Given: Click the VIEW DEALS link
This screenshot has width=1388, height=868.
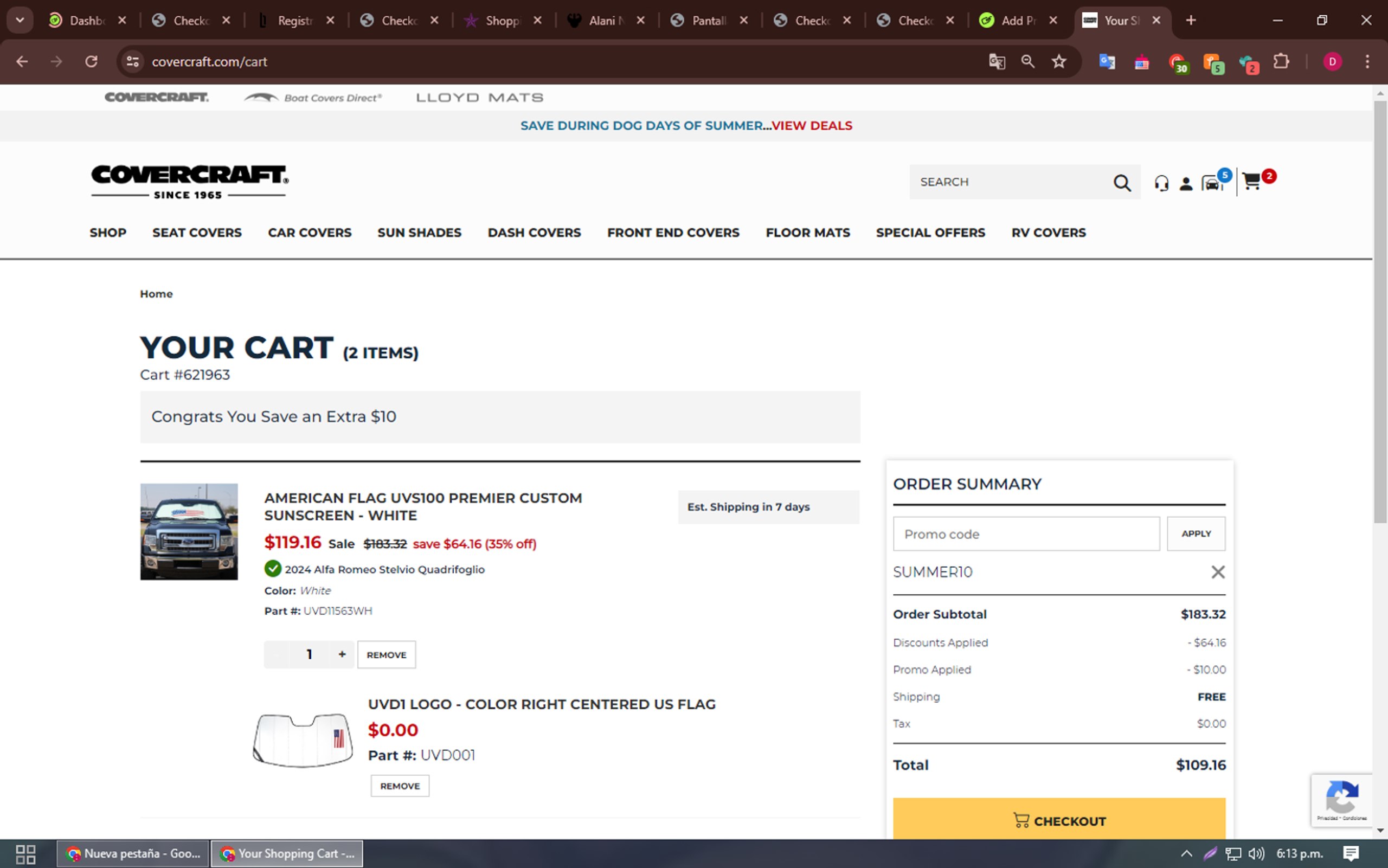Looking at the screenshot, I should tap(812, 126).
